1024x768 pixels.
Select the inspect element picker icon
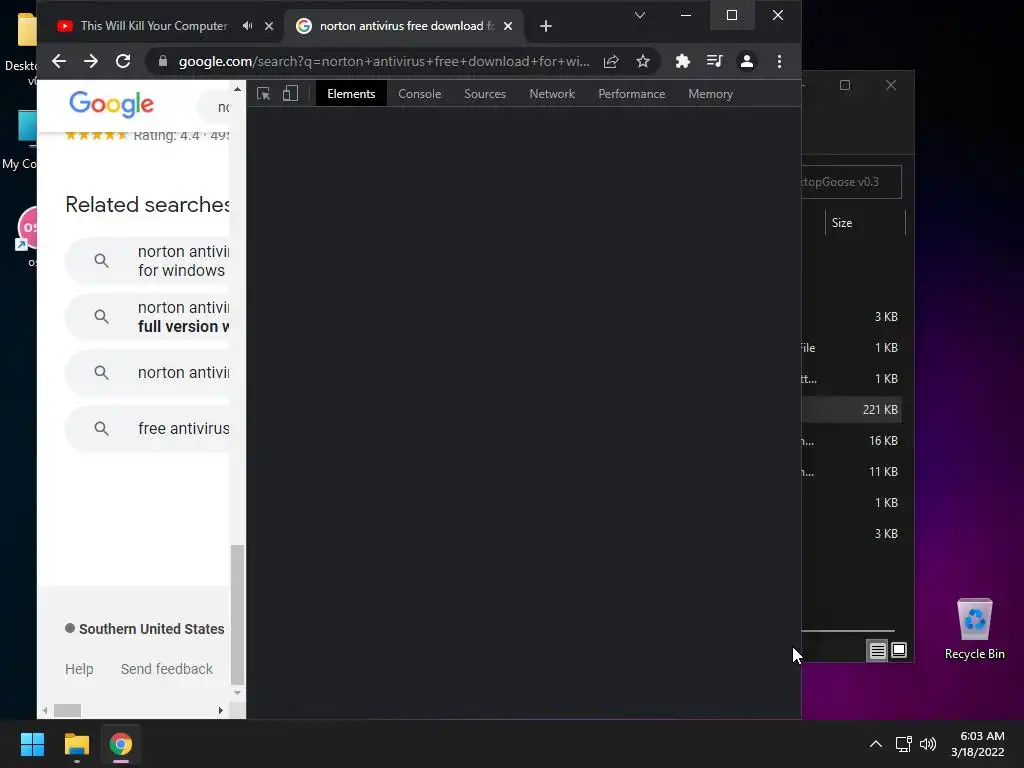click(x=264, y=94)
